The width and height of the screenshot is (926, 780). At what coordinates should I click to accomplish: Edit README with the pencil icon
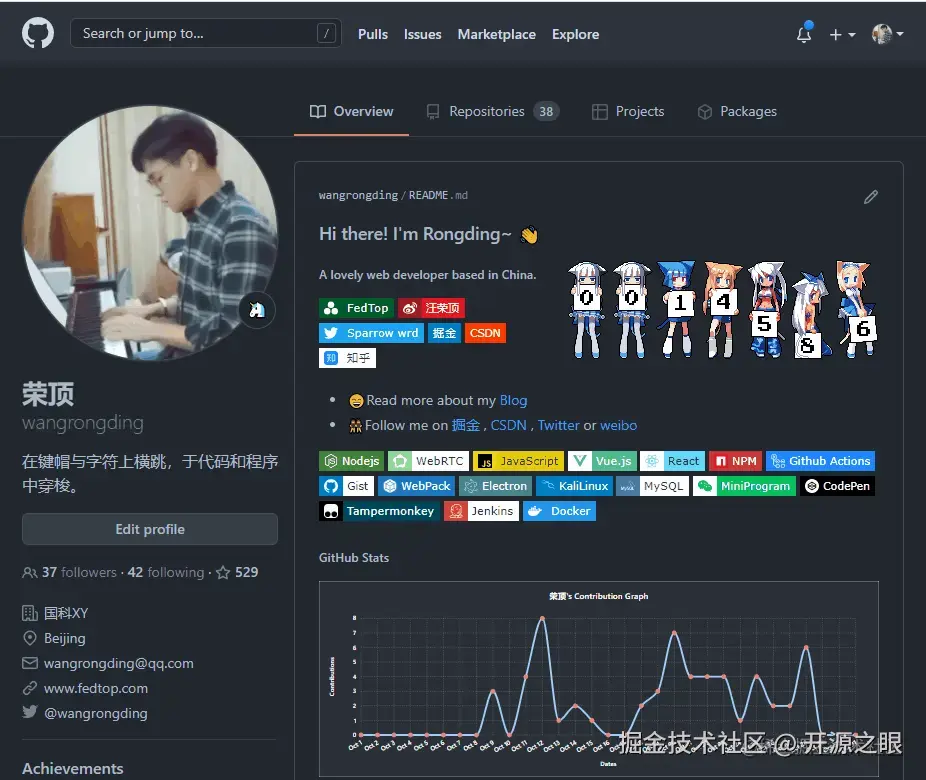tap(870, 197)
